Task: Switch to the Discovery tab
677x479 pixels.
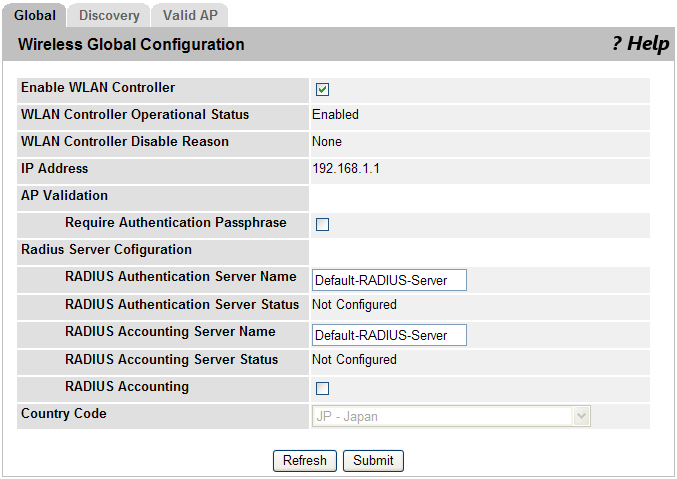Action: click(x=109, y=16)
